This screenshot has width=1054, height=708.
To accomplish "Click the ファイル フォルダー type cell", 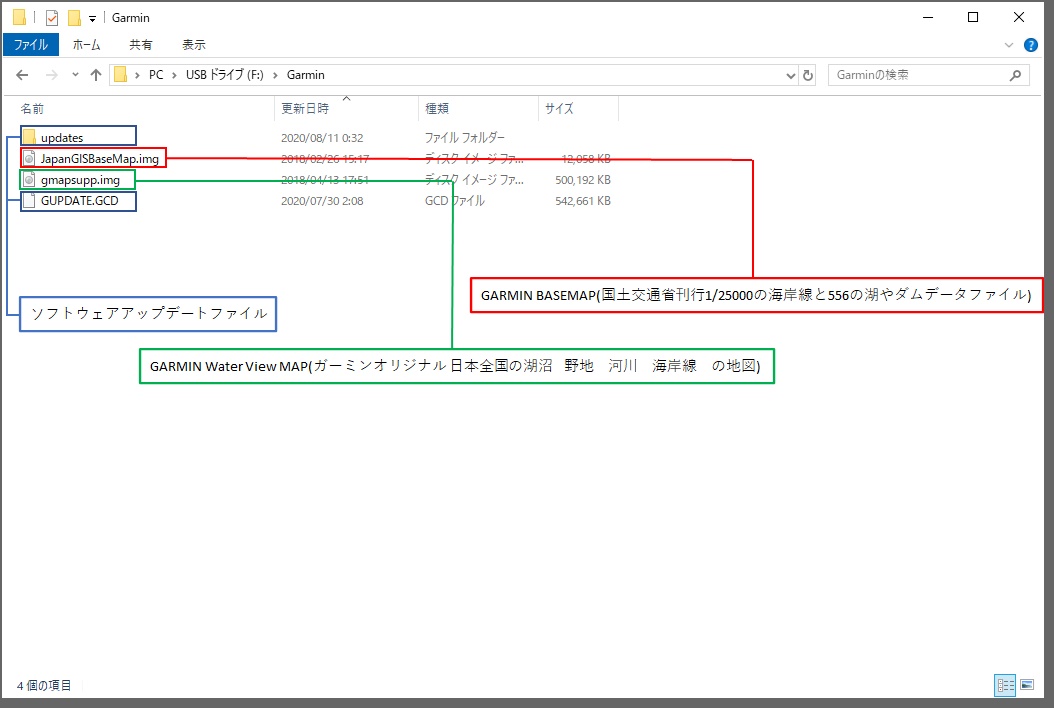I will pyautogui.click(x=464, y=138).
